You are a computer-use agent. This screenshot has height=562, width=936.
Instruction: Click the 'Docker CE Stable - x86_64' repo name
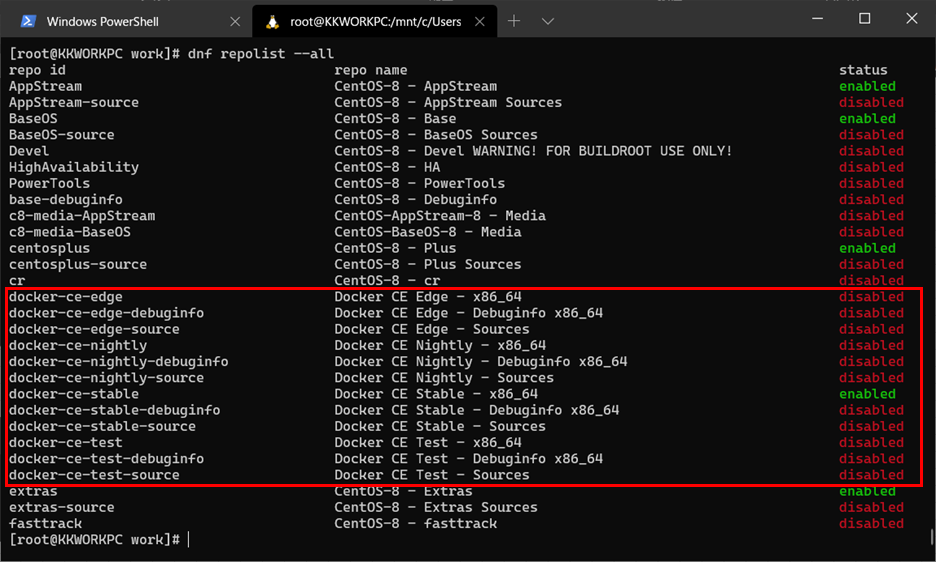436,394
